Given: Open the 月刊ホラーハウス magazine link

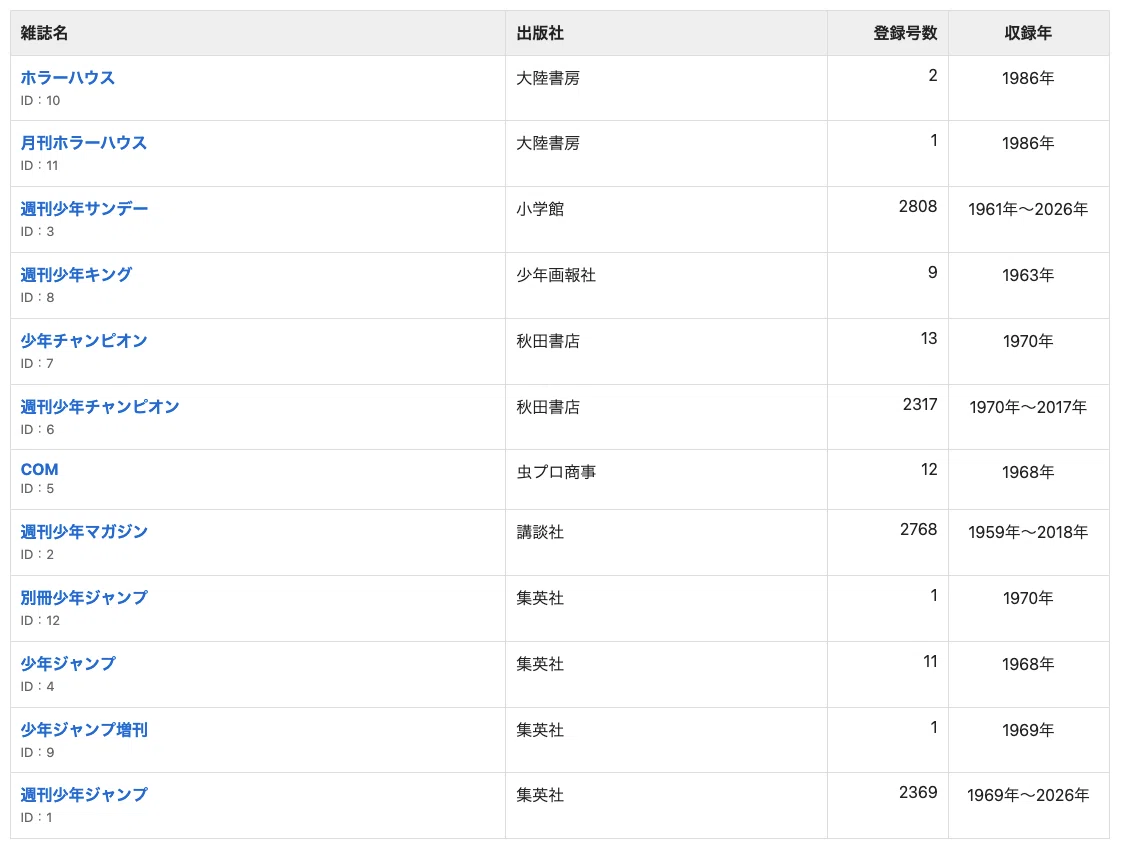Looking at the screenshot, I should tap(84, 142).
